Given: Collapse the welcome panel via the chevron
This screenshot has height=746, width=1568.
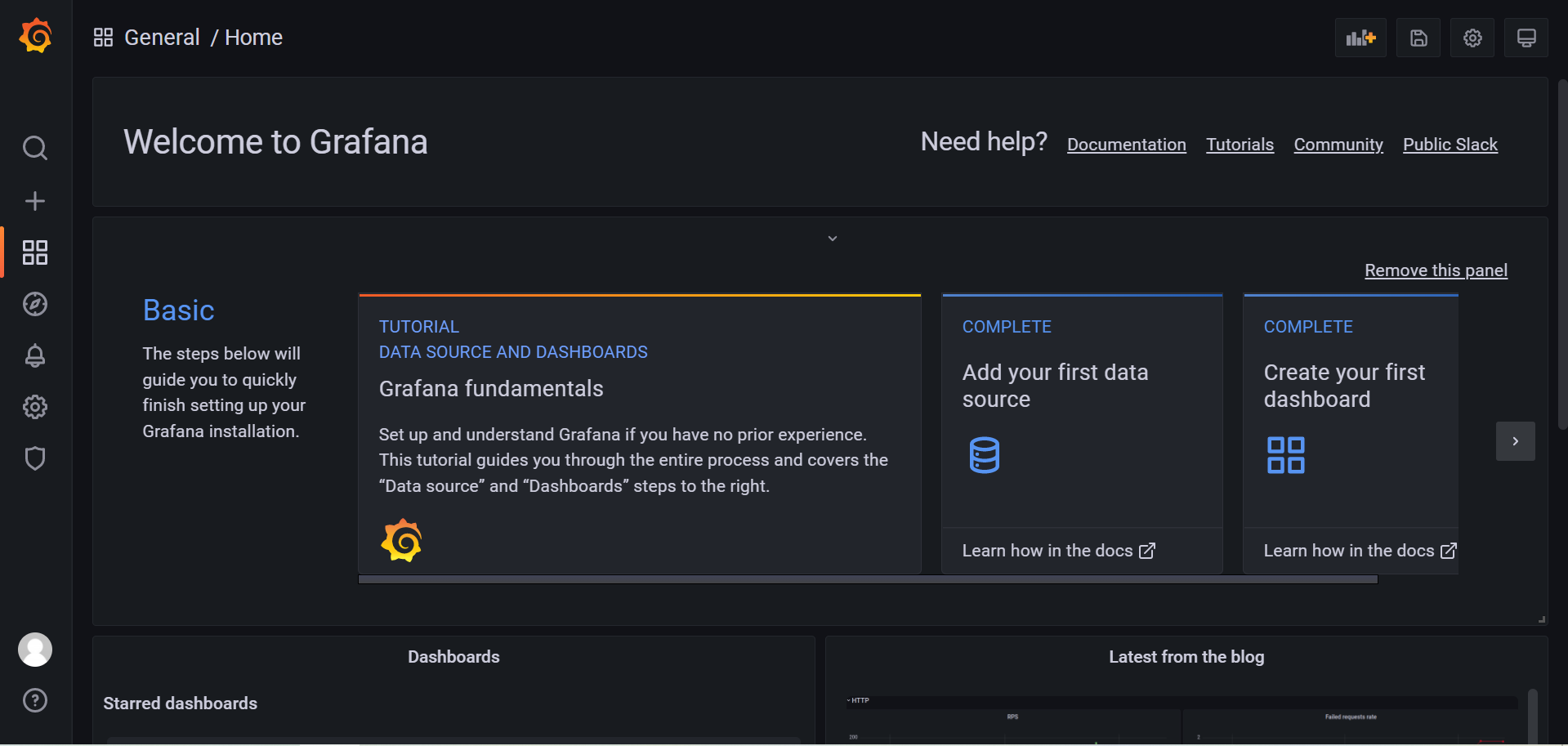Looking at the screenshot, I should (x=832, y=238).
